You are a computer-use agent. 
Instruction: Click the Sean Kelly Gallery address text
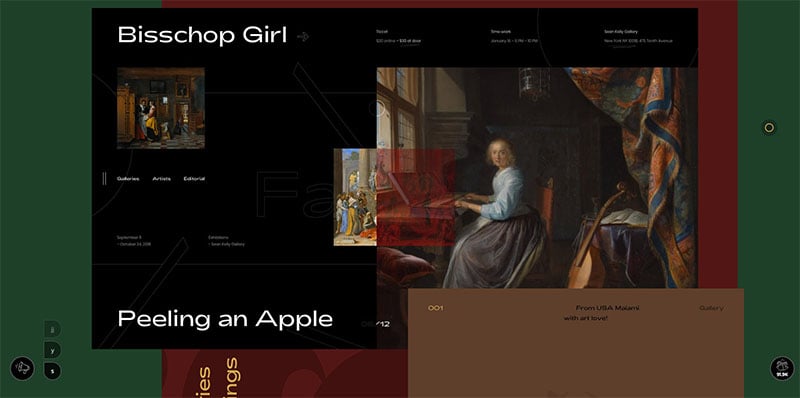click(x=638, y=36)
